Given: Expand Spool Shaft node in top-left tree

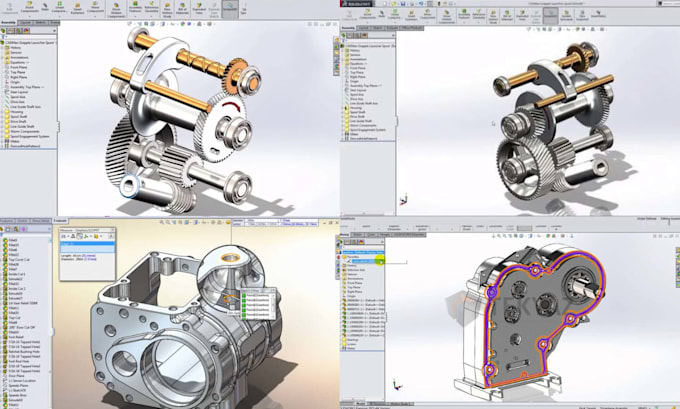Looking at the screenshot, I should pos(2,117).
